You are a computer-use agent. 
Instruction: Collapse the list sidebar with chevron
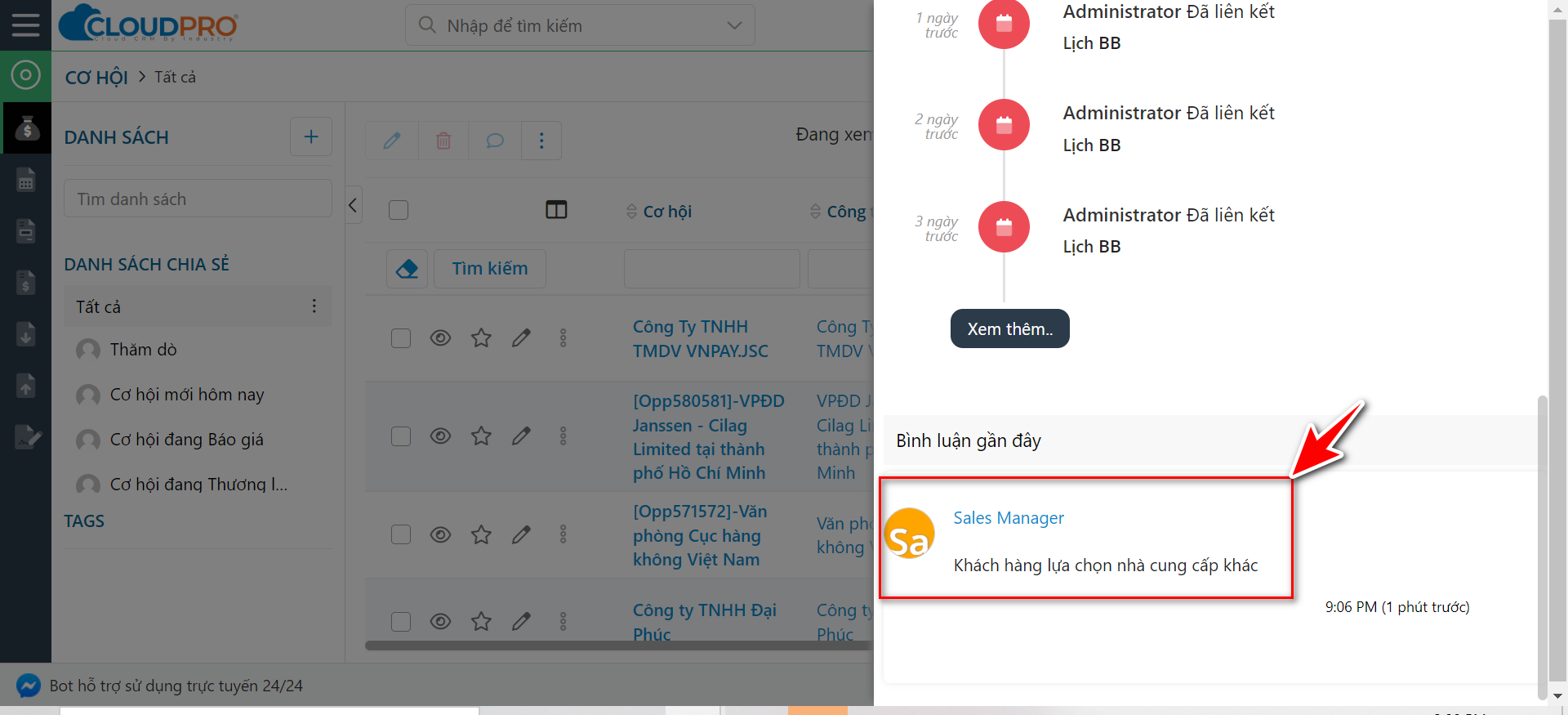click(353, 204)
